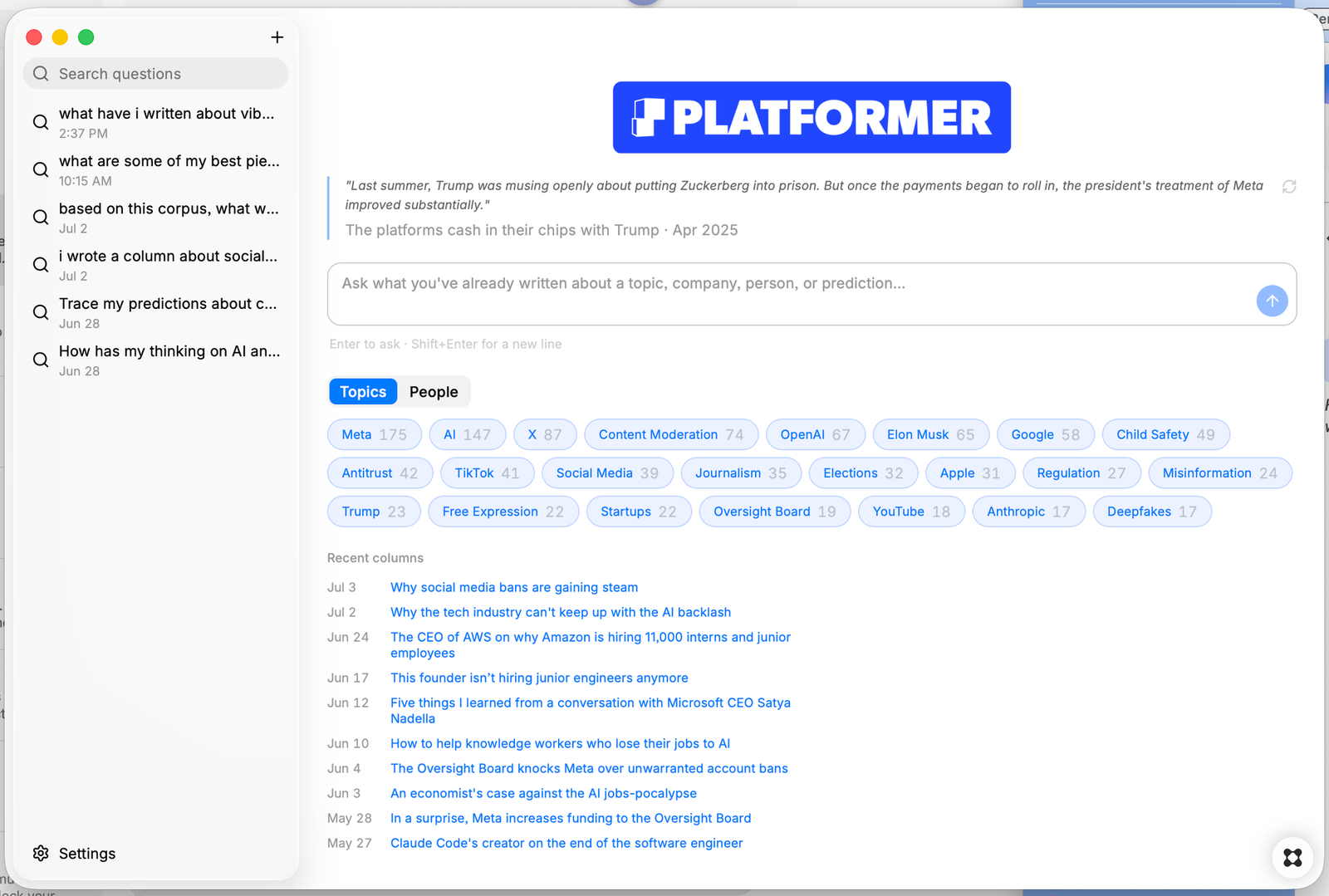Submit question with the blue arrow button

point(1272,301)
